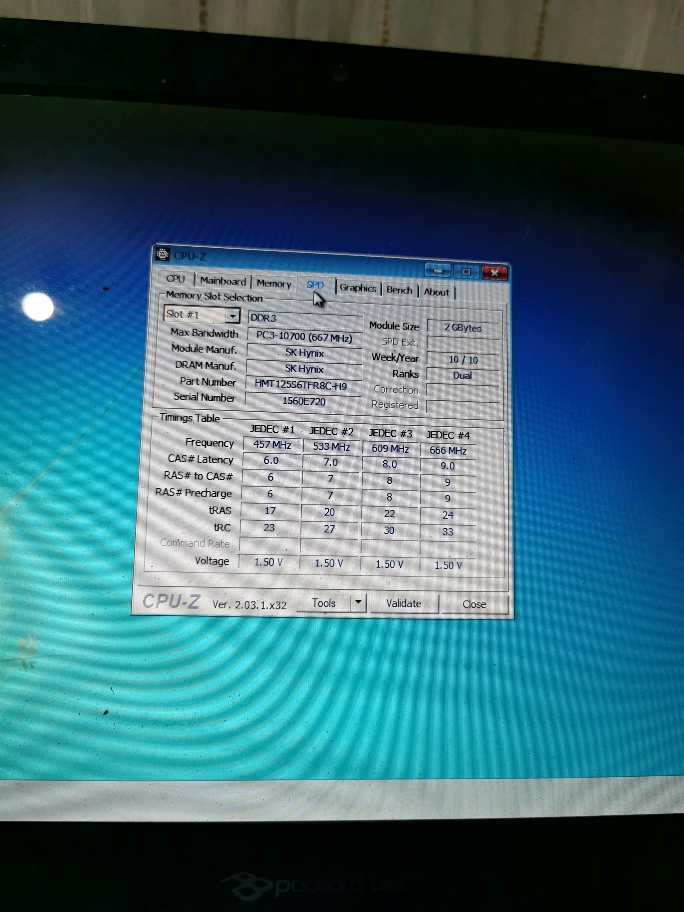Viewport: 684px width, 912px height.
Task: Close CPU-Z with the red X
Action: coord(494,272)
